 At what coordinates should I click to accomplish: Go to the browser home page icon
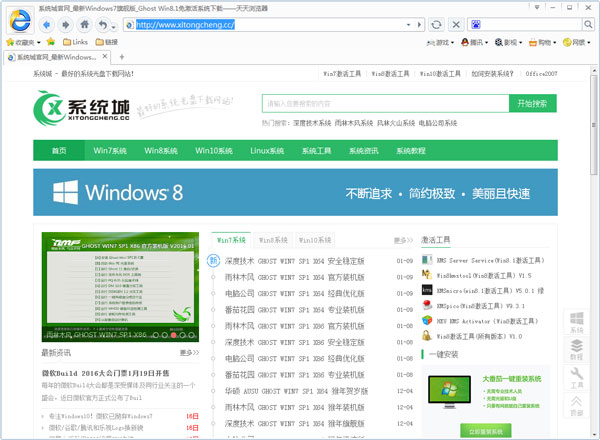[85, 25]
